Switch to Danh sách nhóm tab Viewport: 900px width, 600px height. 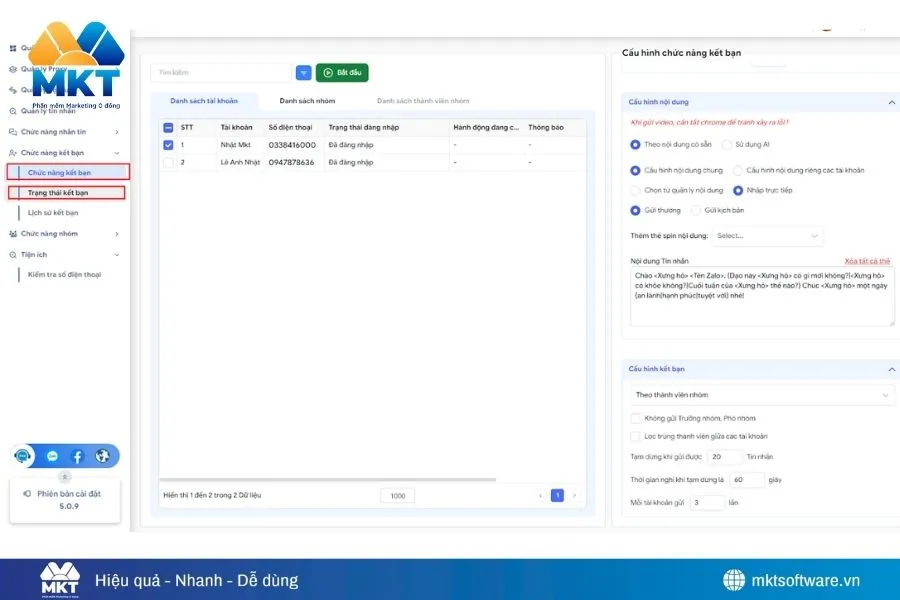pos(307,101)
